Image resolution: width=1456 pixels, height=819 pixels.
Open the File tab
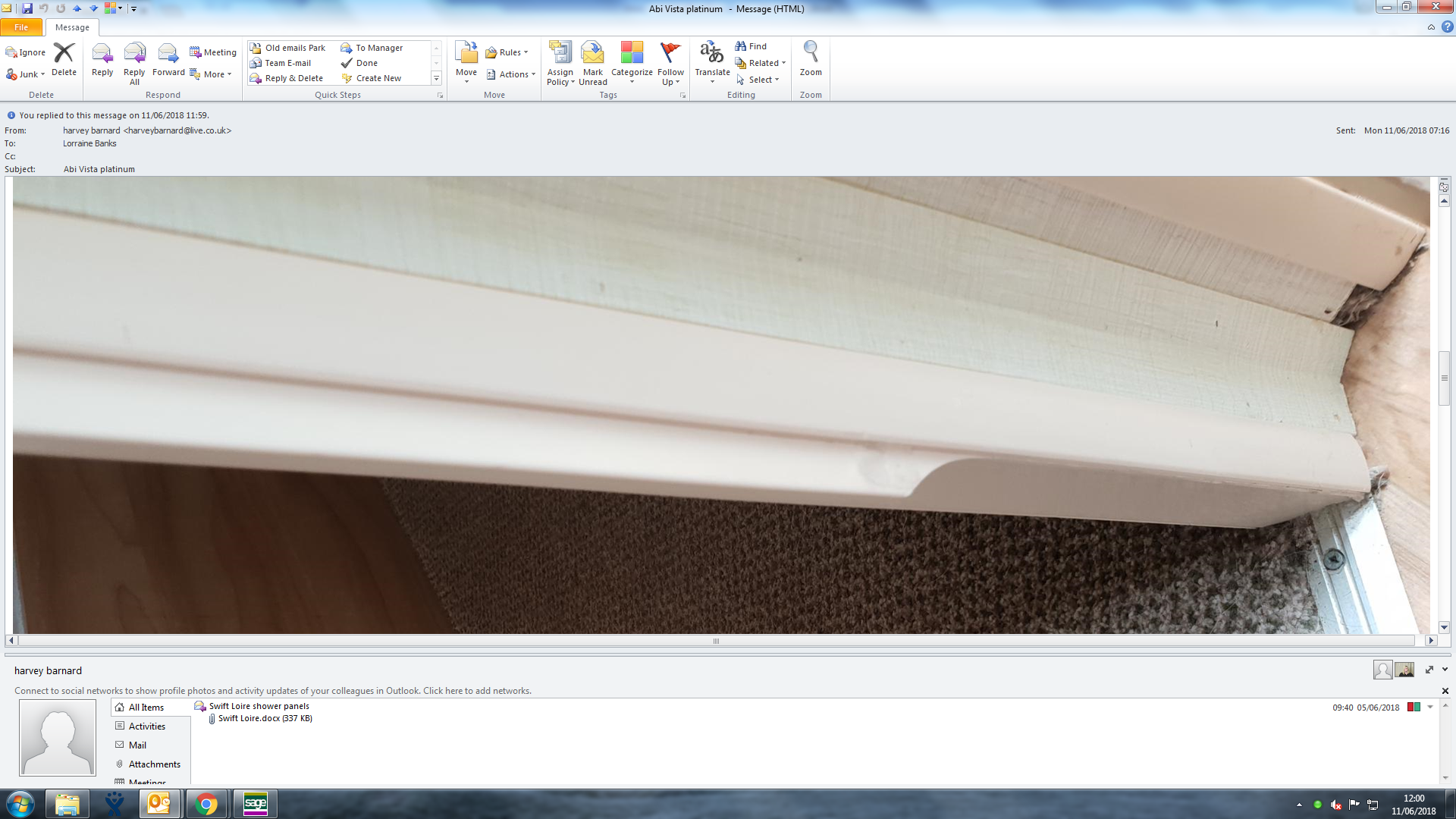tap(21, 27)
